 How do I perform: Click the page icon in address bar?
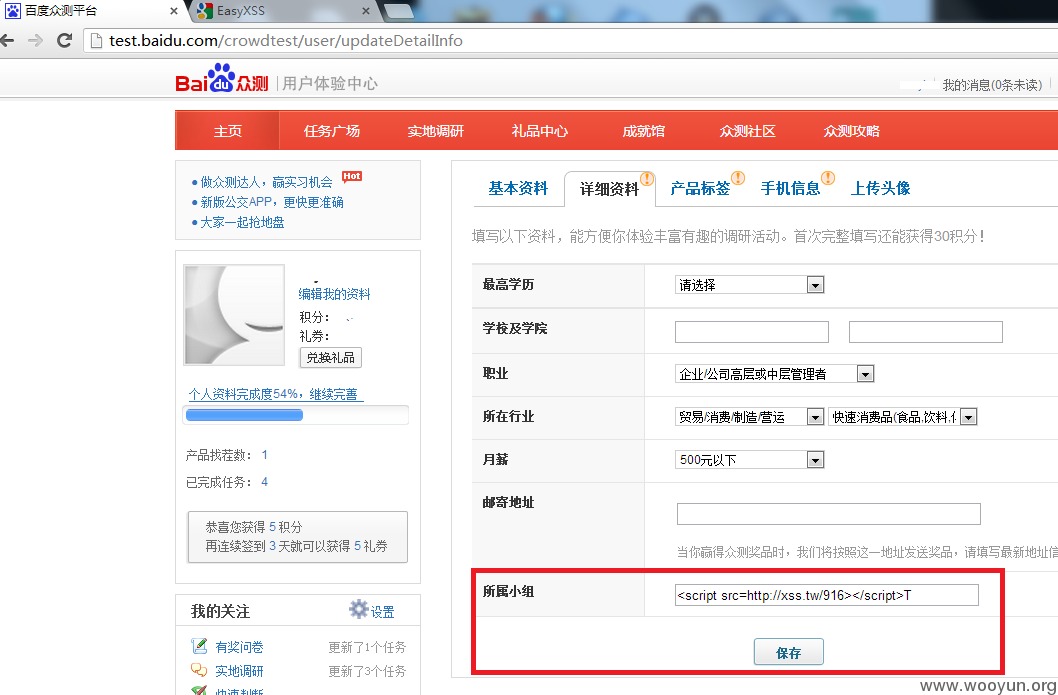click(x=96, y=40)
